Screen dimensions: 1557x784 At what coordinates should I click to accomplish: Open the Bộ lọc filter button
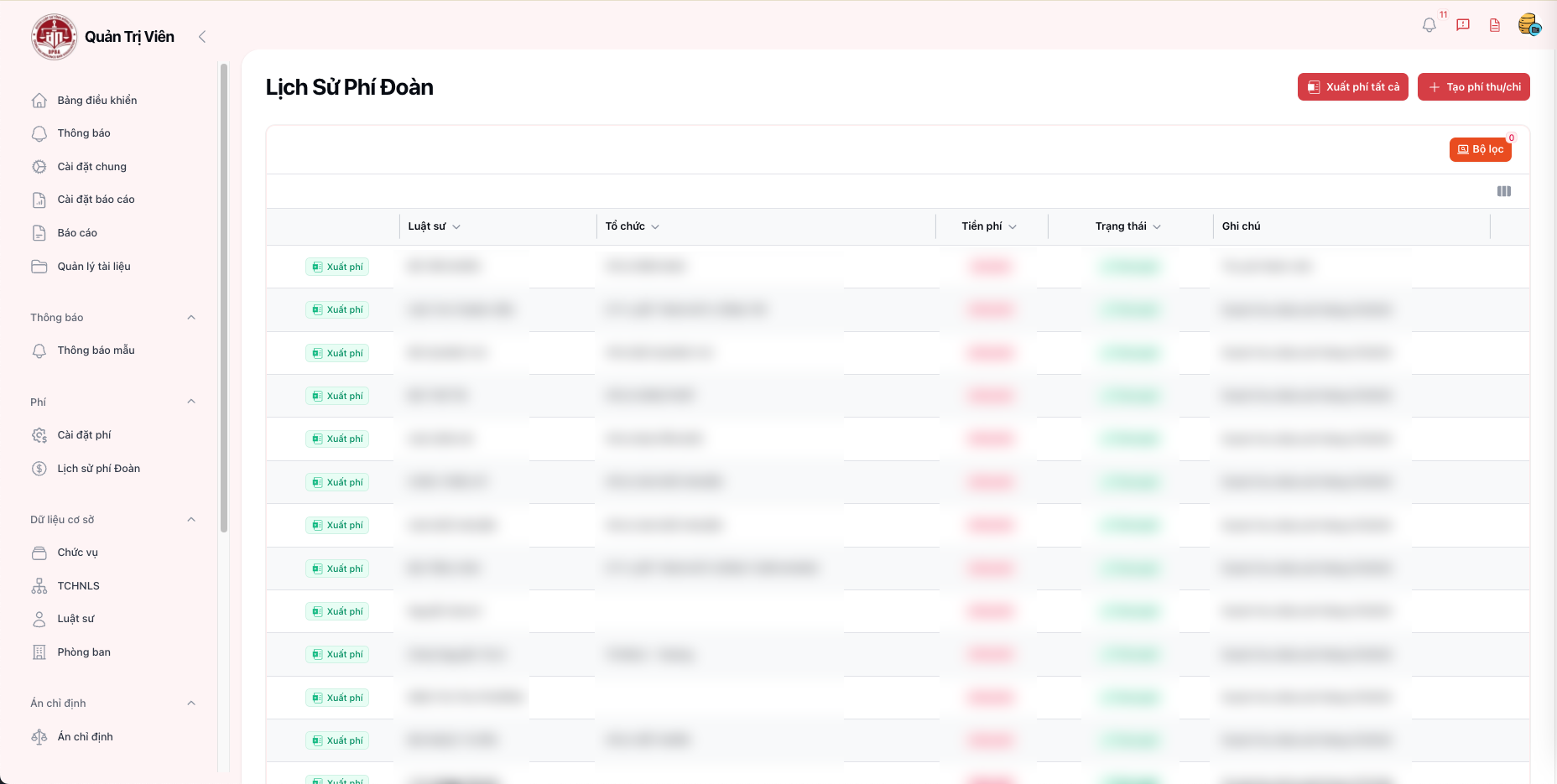[1480, 149]
